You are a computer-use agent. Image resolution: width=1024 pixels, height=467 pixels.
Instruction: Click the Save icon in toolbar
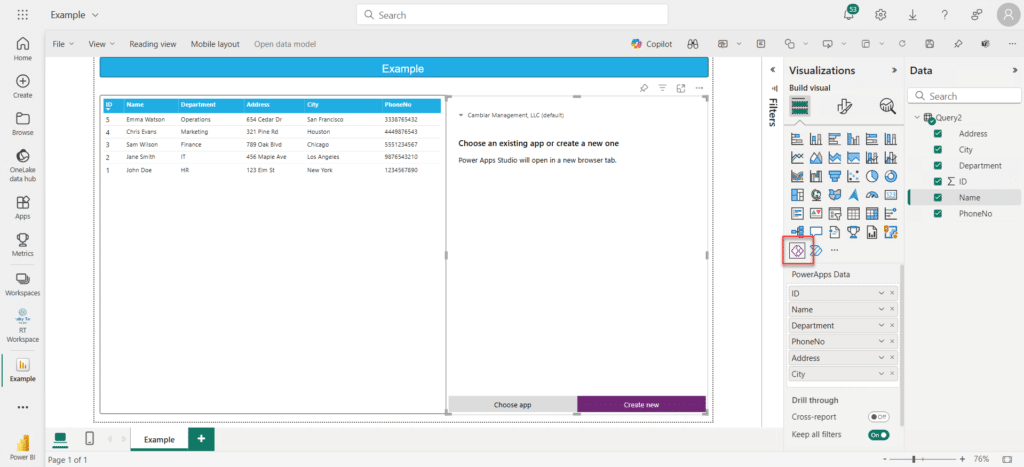930,44
